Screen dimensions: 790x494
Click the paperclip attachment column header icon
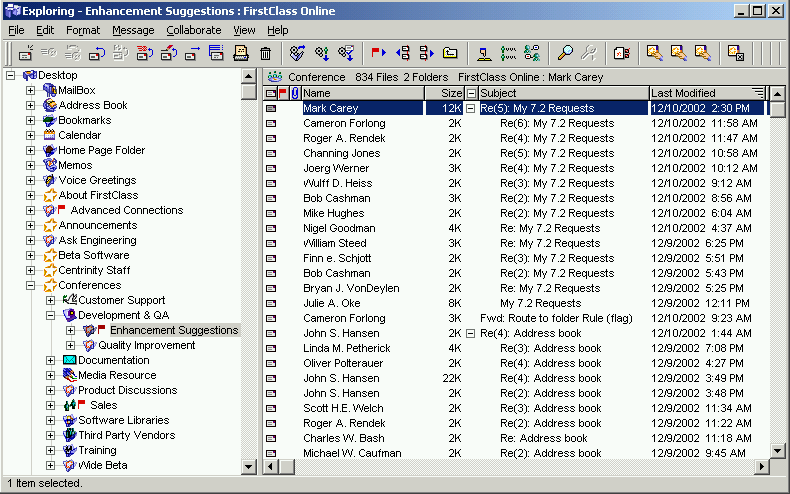coord(295,93)
